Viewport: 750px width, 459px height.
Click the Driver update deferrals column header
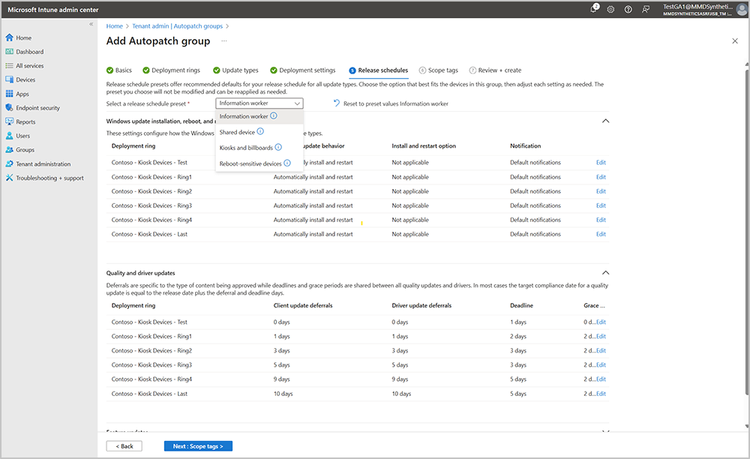[421, 306]
